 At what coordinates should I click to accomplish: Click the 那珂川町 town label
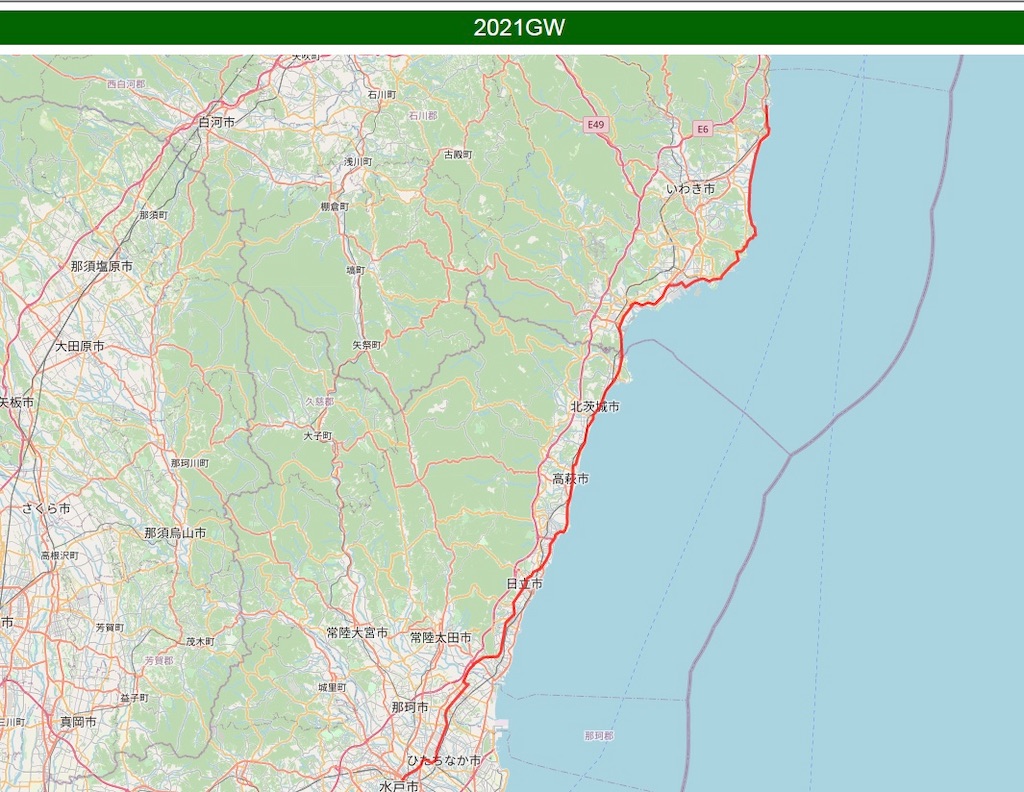(x=190, y=463)
